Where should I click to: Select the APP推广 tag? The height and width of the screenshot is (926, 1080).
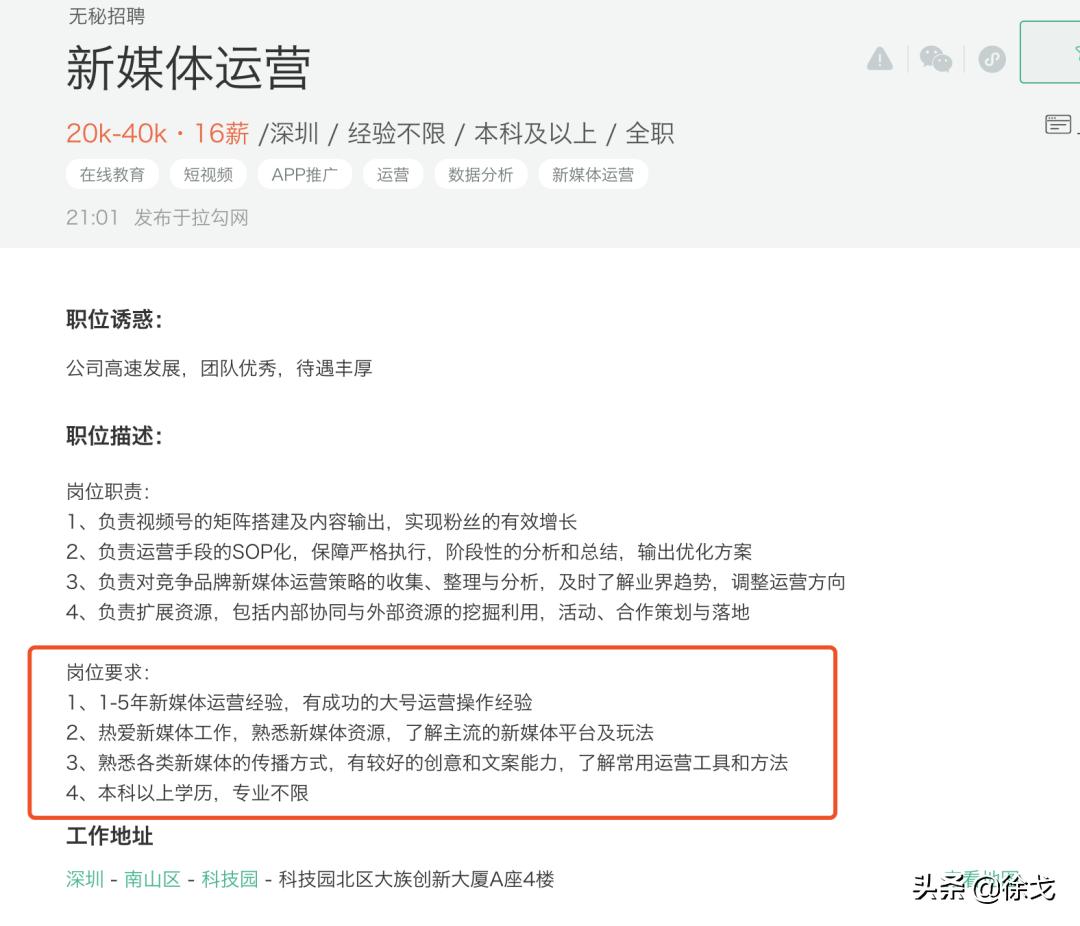(303, 174)
